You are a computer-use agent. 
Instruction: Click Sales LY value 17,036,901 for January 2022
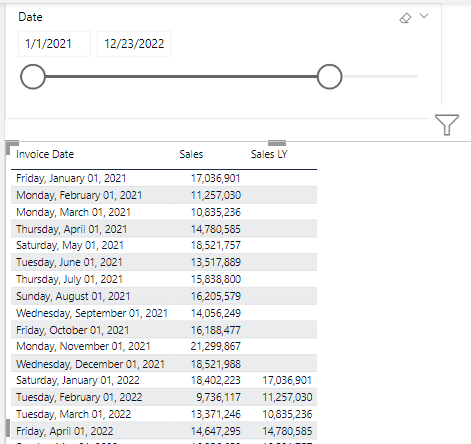[287, 380]
